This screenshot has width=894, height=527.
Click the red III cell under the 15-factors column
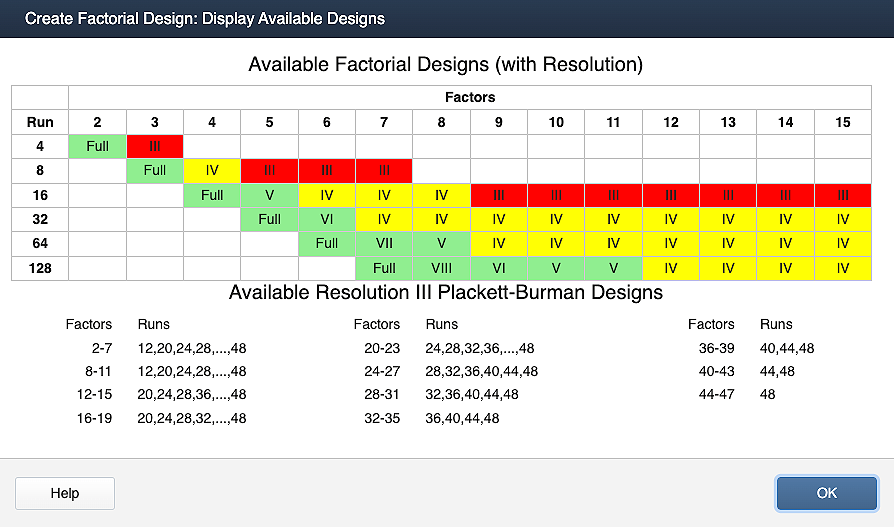click(843, 195)
